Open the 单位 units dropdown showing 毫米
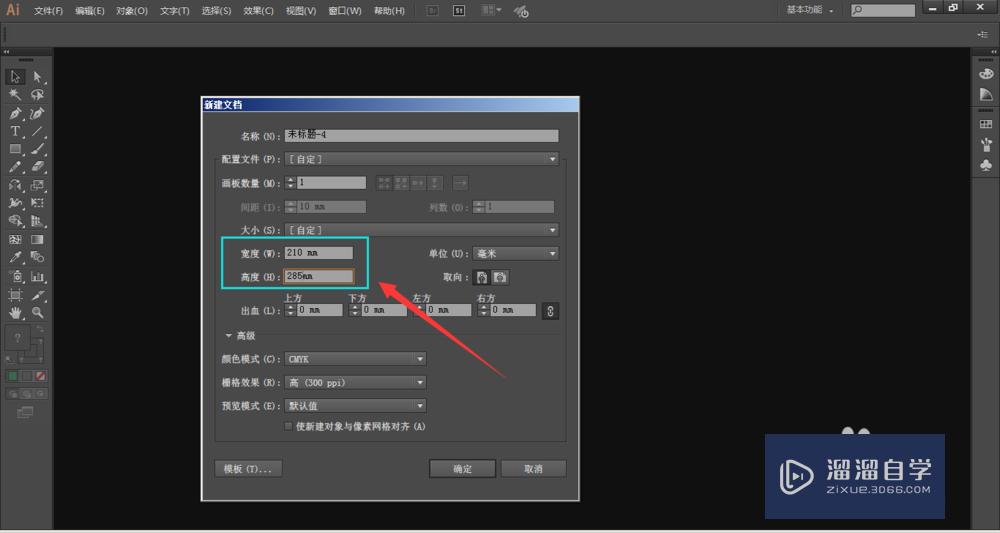Viewport: 1000px width, 533px height. 516,254
